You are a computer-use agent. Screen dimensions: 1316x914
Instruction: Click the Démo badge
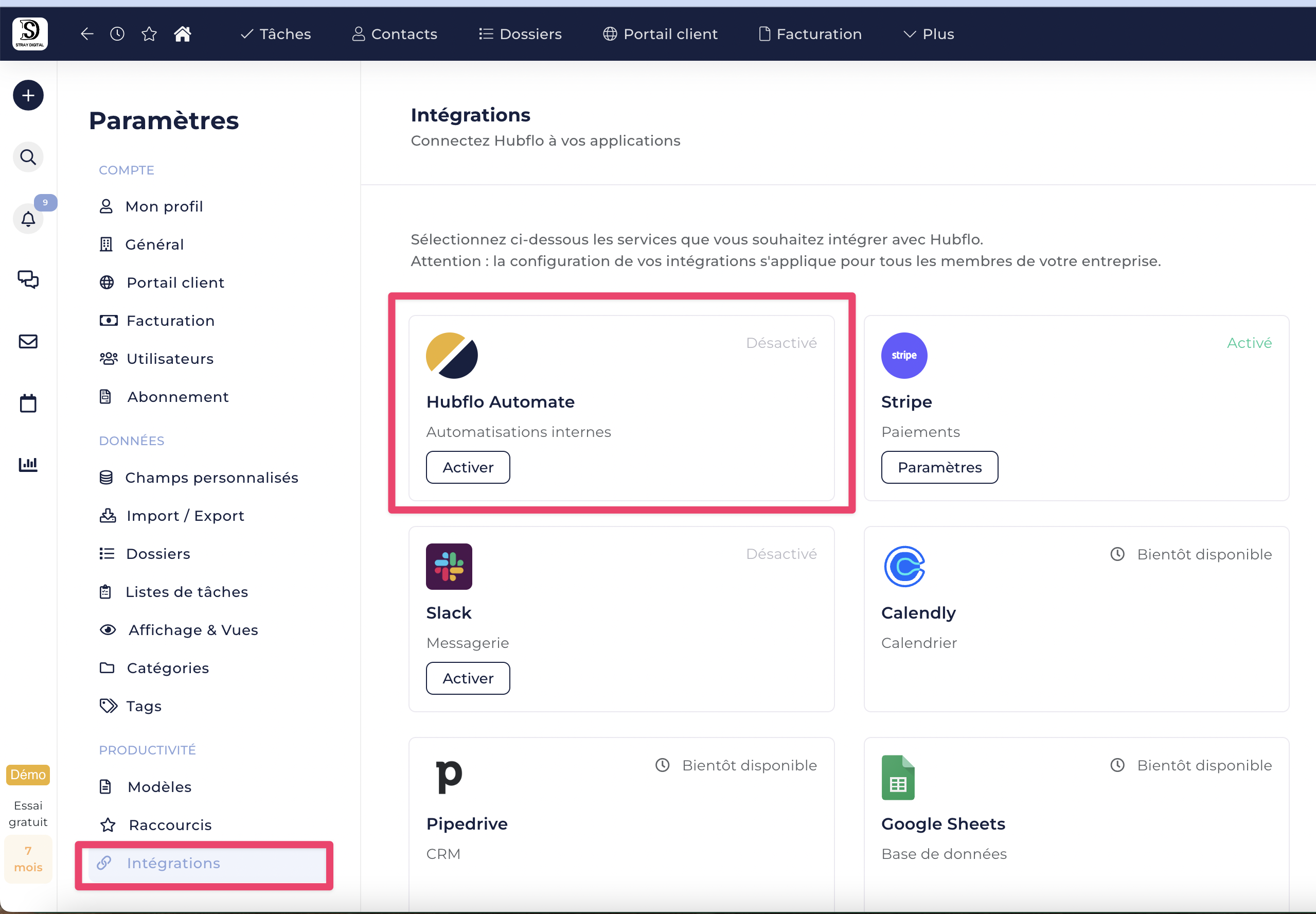coord(28,775)
